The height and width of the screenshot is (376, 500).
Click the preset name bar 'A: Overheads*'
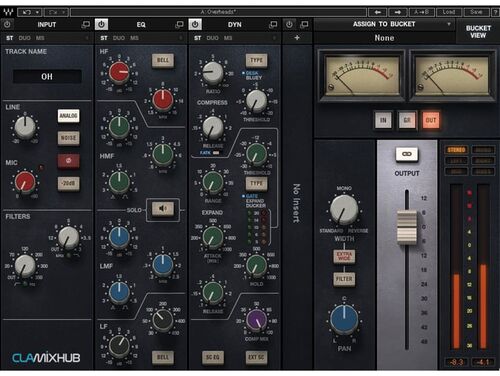218,12
